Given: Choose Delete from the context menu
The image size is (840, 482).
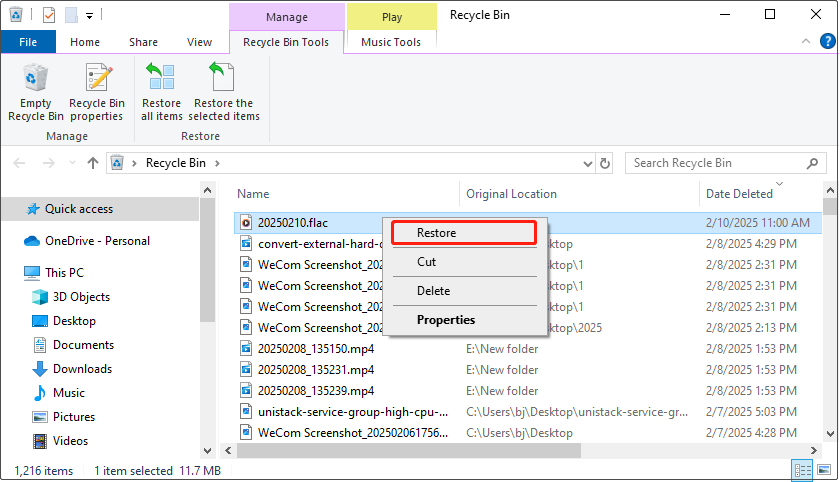Looking at the screenshot, I should [464, 291].
